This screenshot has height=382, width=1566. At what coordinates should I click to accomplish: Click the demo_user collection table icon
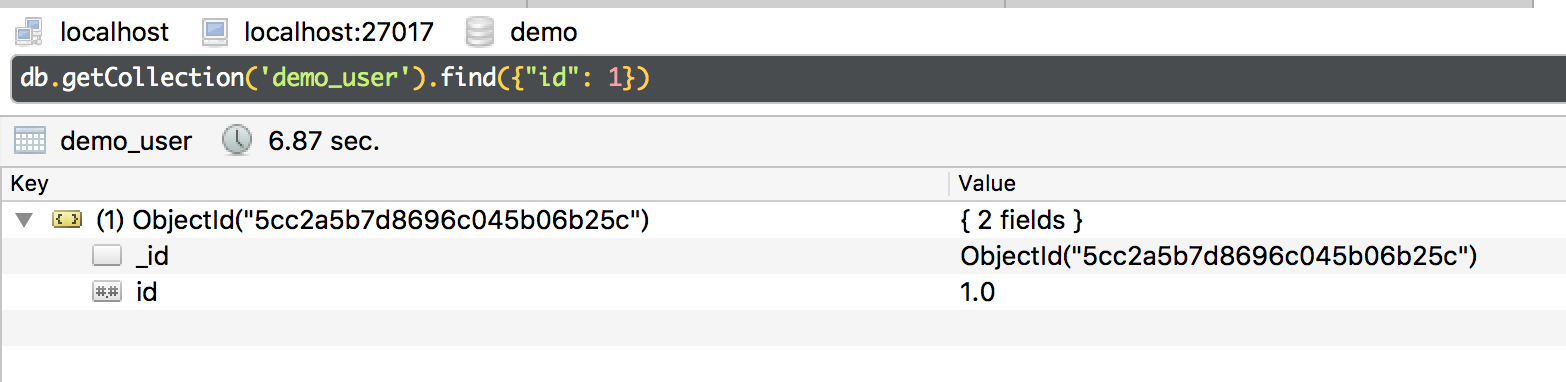click(30, 141)
